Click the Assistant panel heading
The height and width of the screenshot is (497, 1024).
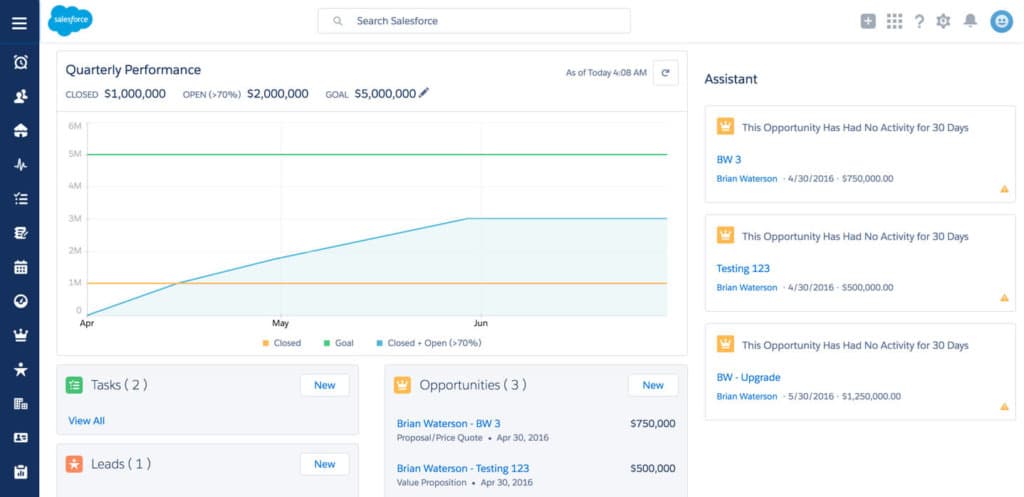coord(731,79)
